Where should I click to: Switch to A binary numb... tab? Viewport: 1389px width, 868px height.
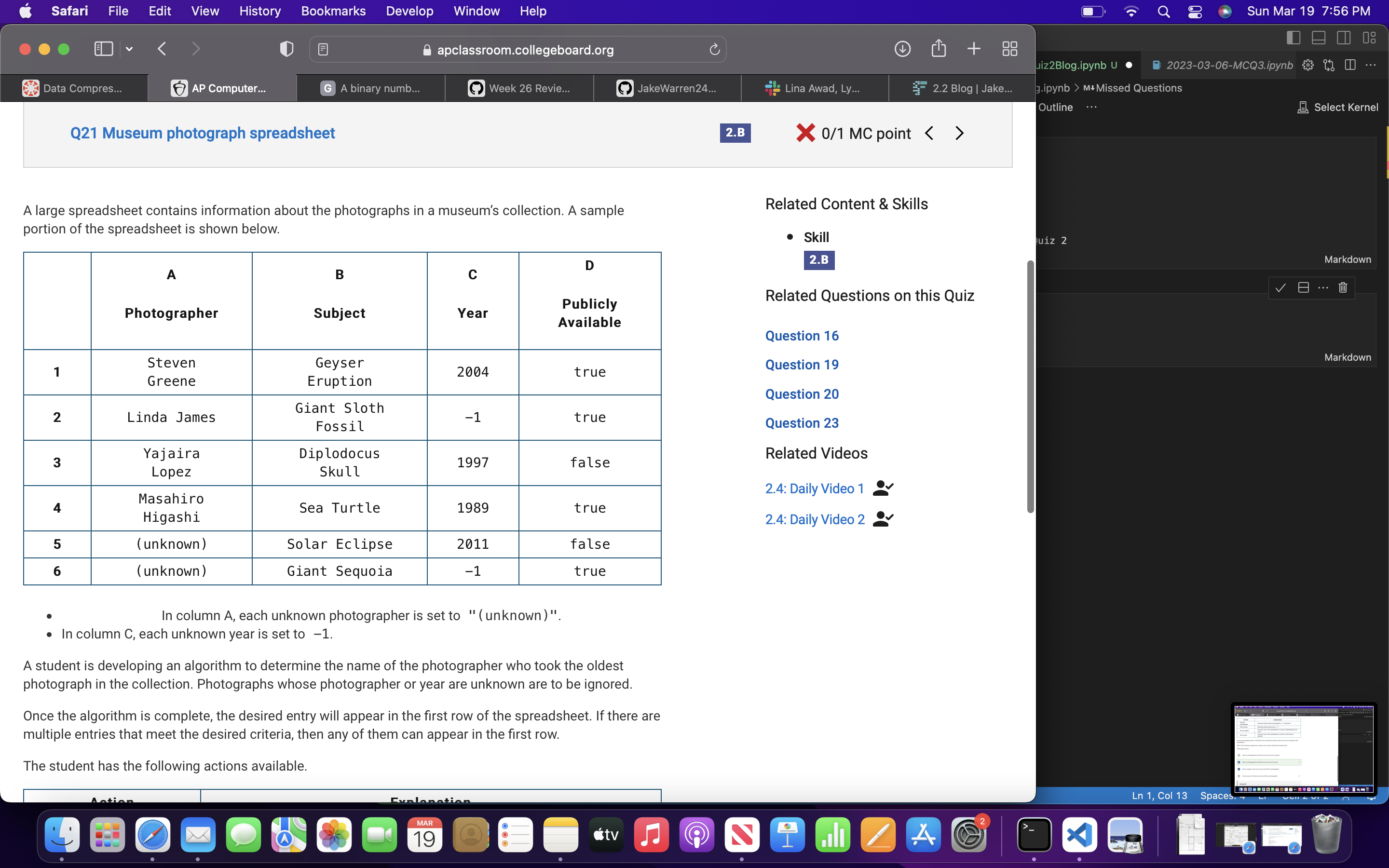tap(371, 88)
